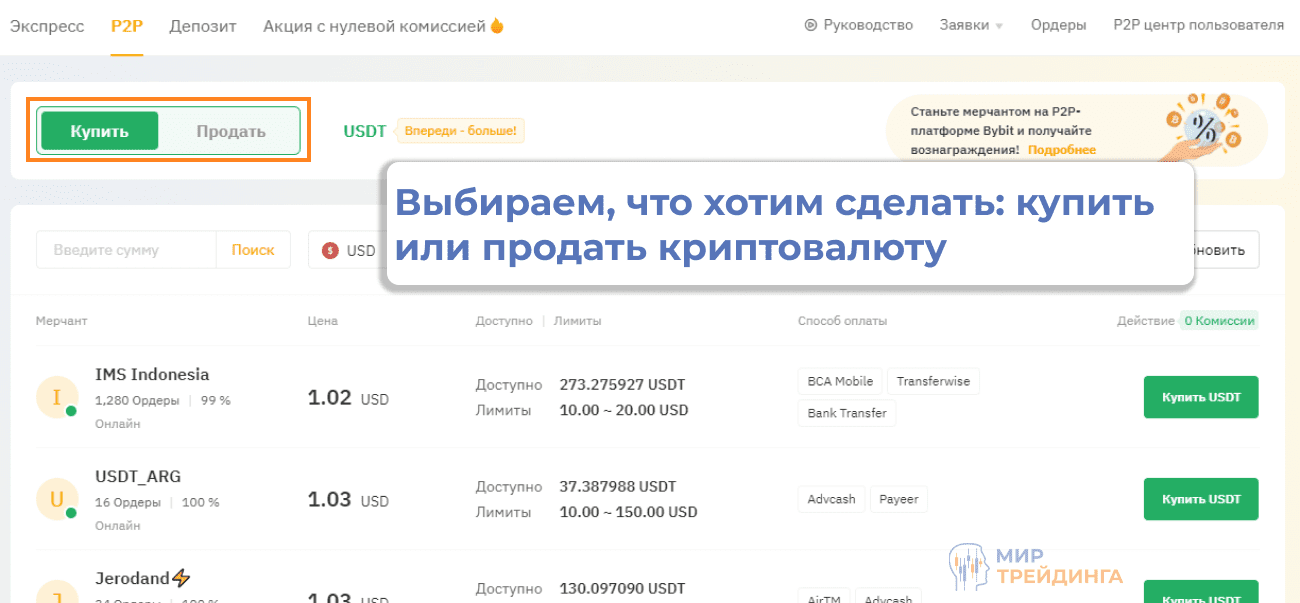Switch to Купить mode
This screenshot has height=603, width=1300.
click(x=99, y=130)
